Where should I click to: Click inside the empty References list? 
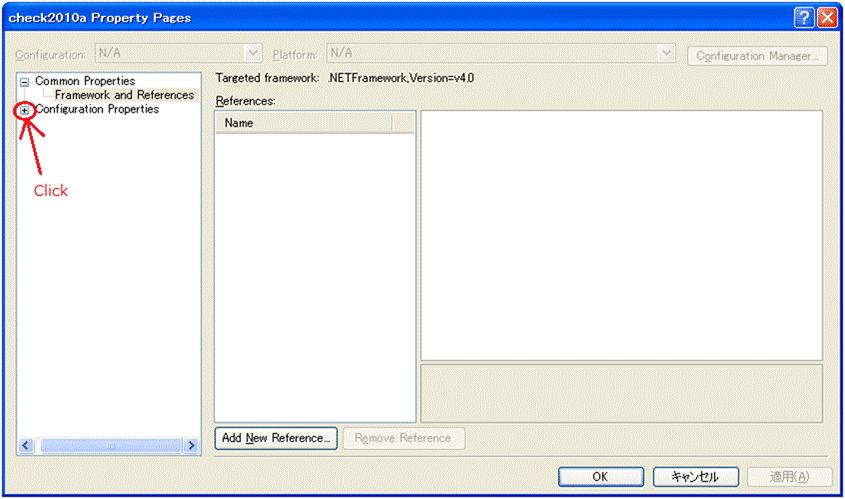(314, 270)
